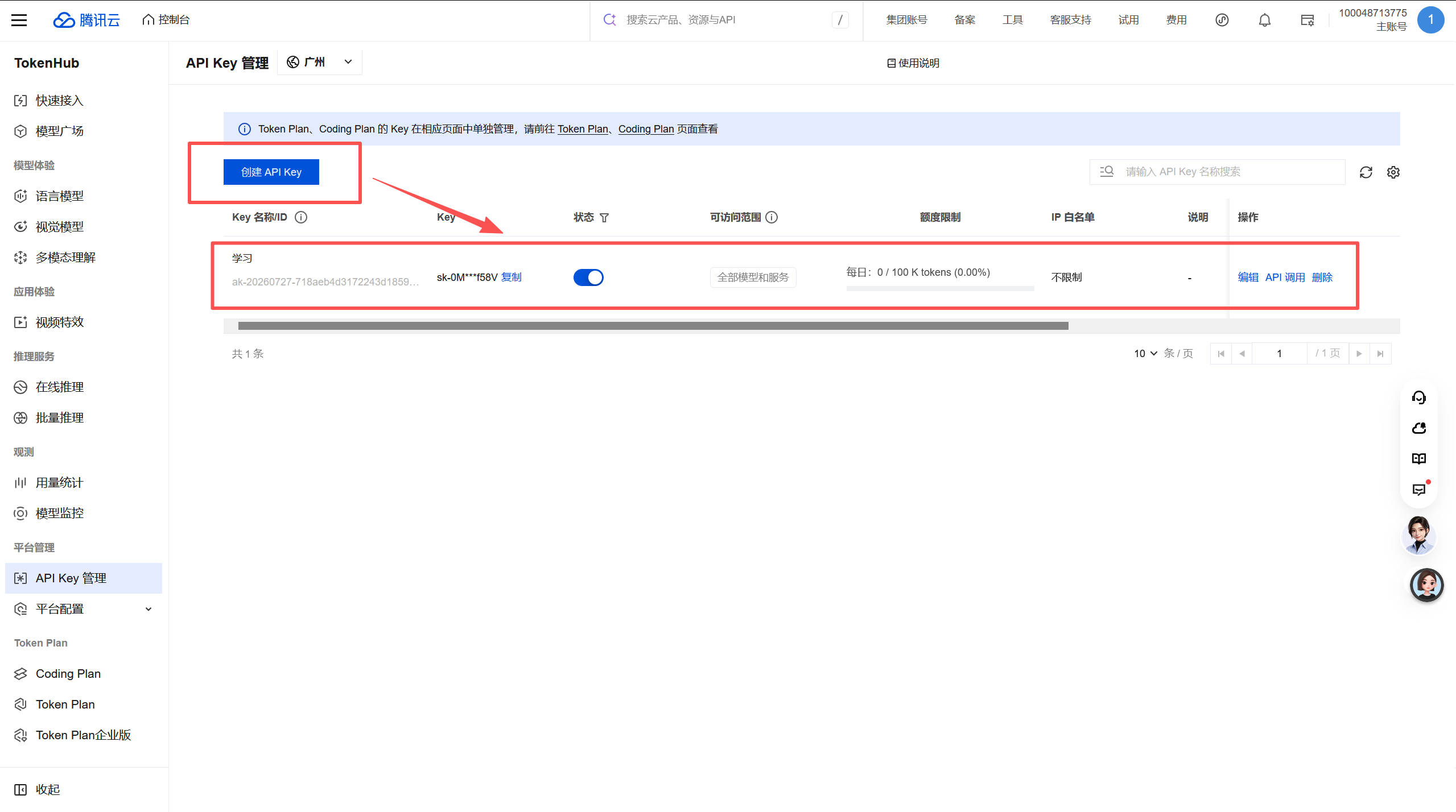Show info for Key 名称/ID column
Image resolution: width=1456 pixels, height=812 pixels.
tap(301, 217)
